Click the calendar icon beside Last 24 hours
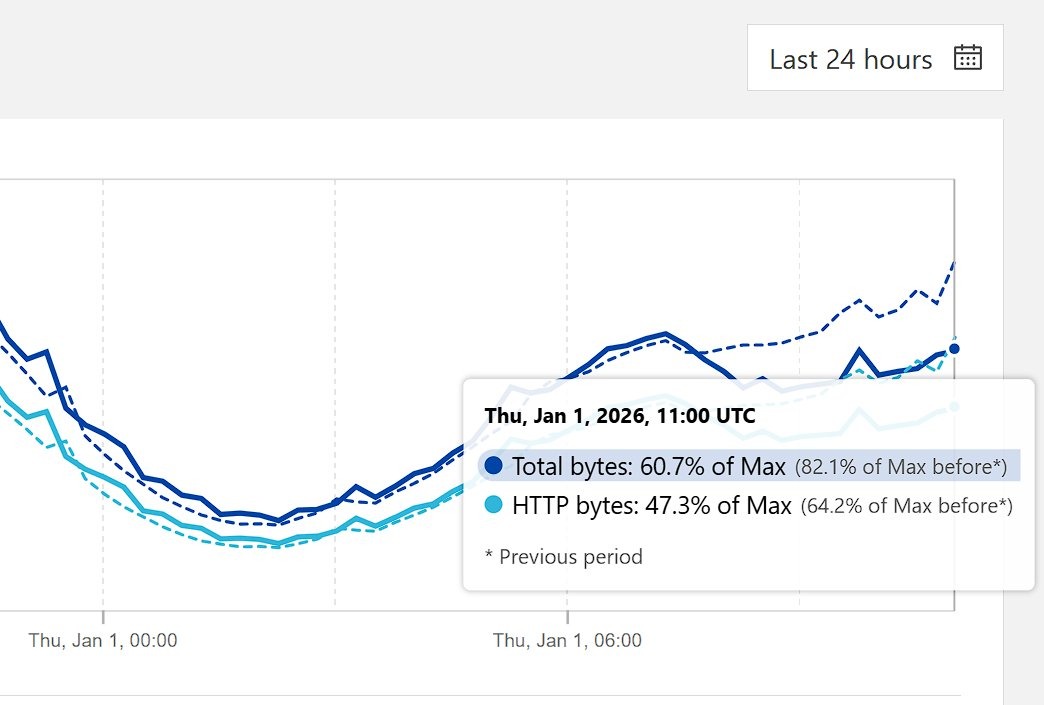The width and height of the screenshot is (1044, 705). click(967, 58)
